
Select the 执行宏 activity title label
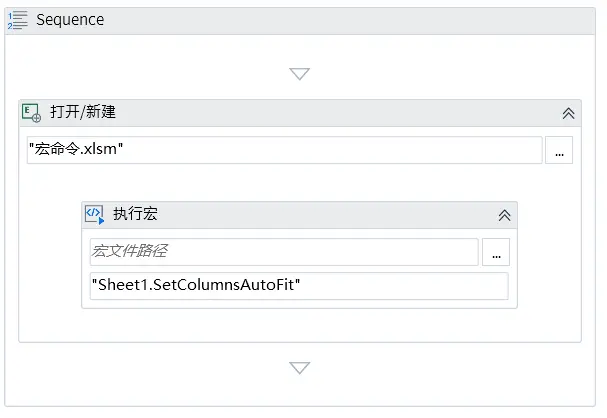click(x=135, y=214)
